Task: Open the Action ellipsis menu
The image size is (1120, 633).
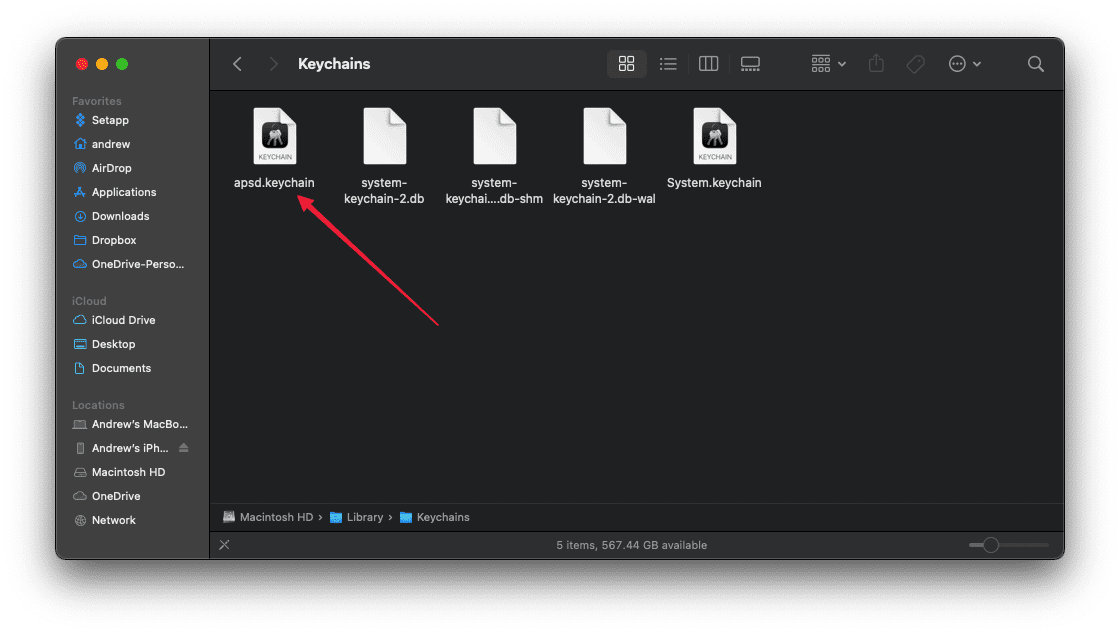Action: click(964, 64)
